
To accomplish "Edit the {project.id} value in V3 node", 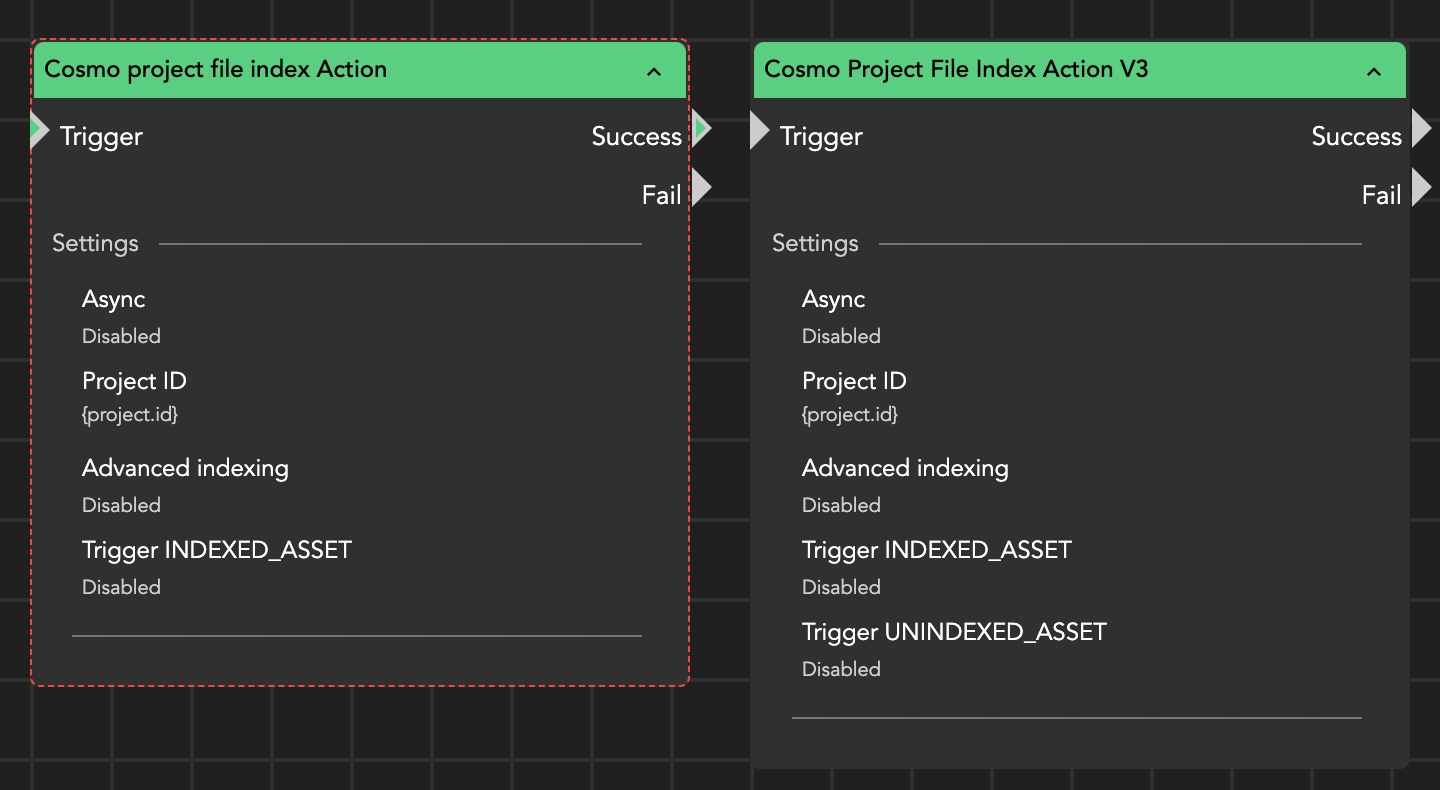I will [x=850, y=414].
